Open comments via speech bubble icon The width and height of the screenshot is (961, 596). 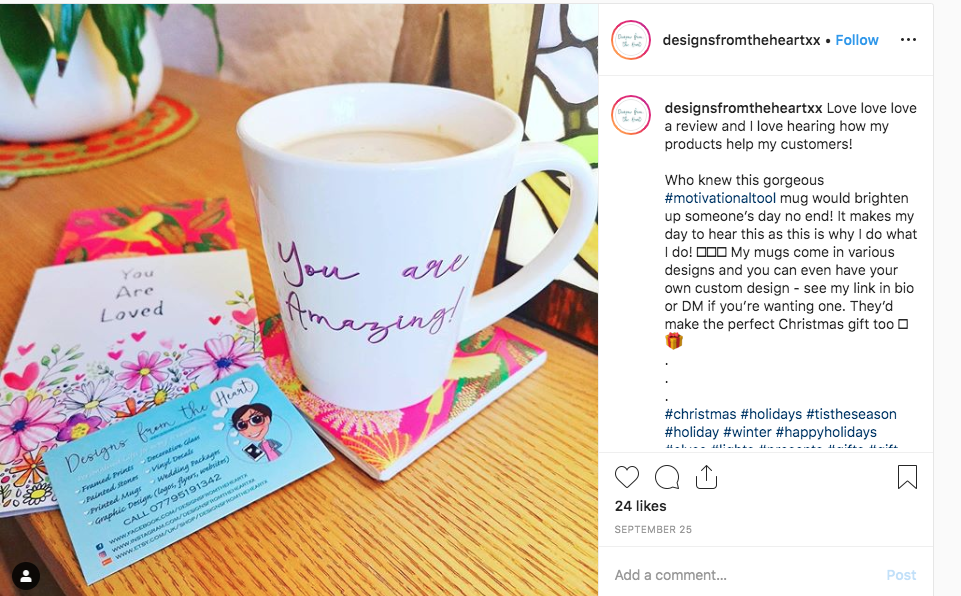[x=667, y=477]
